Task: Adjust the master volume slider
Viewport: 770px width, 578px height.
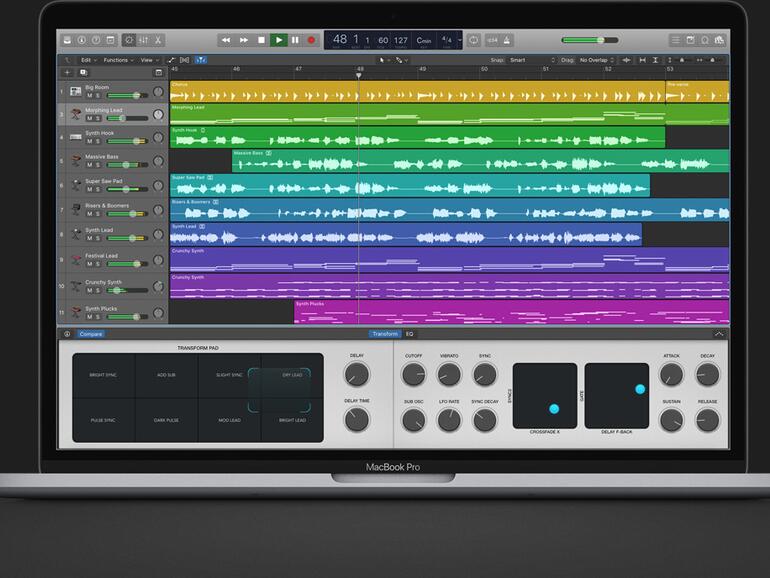Action: 590,40
